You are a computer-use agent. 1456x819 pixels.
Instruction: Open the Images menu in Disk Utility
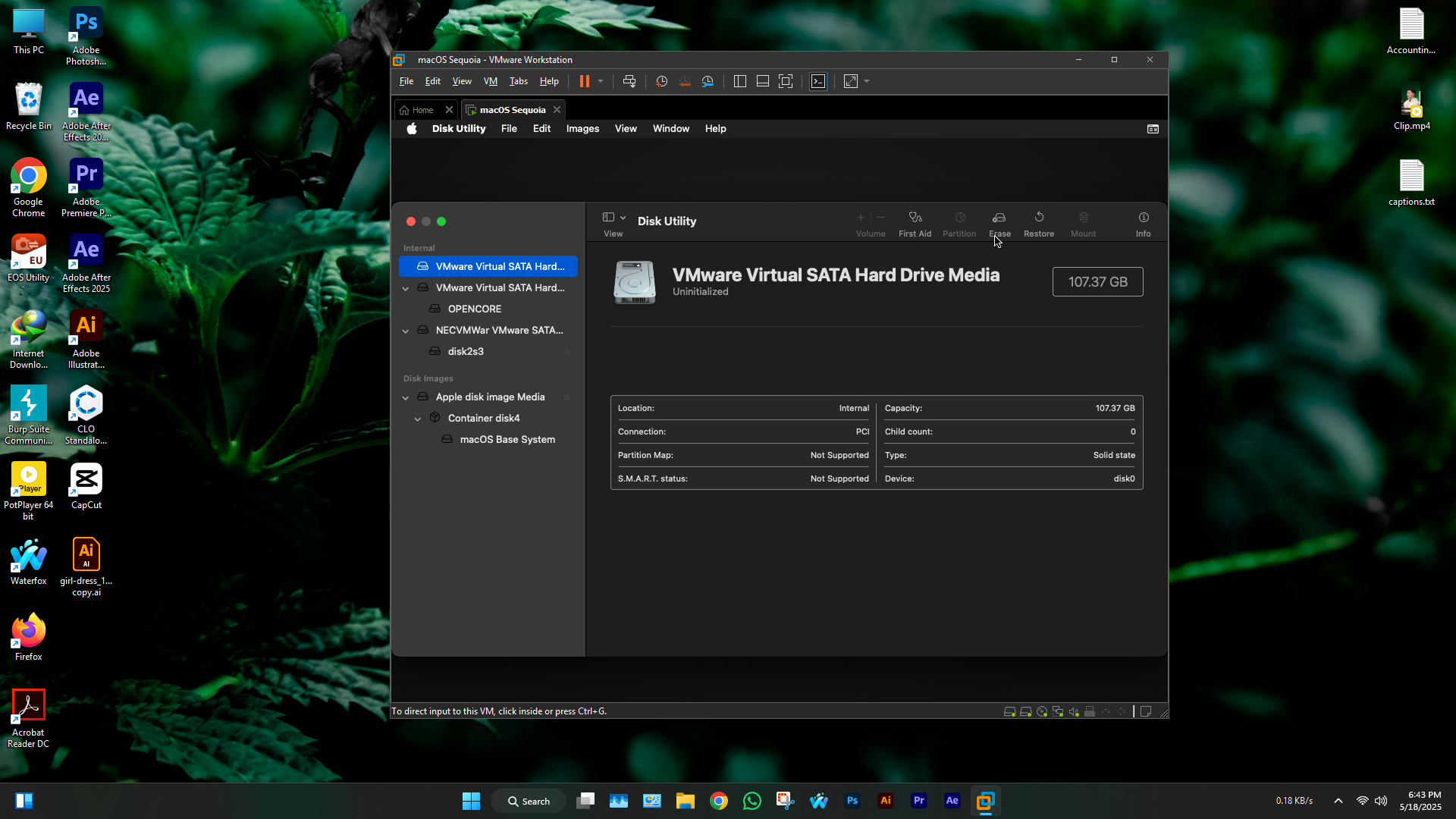(582, 129)
